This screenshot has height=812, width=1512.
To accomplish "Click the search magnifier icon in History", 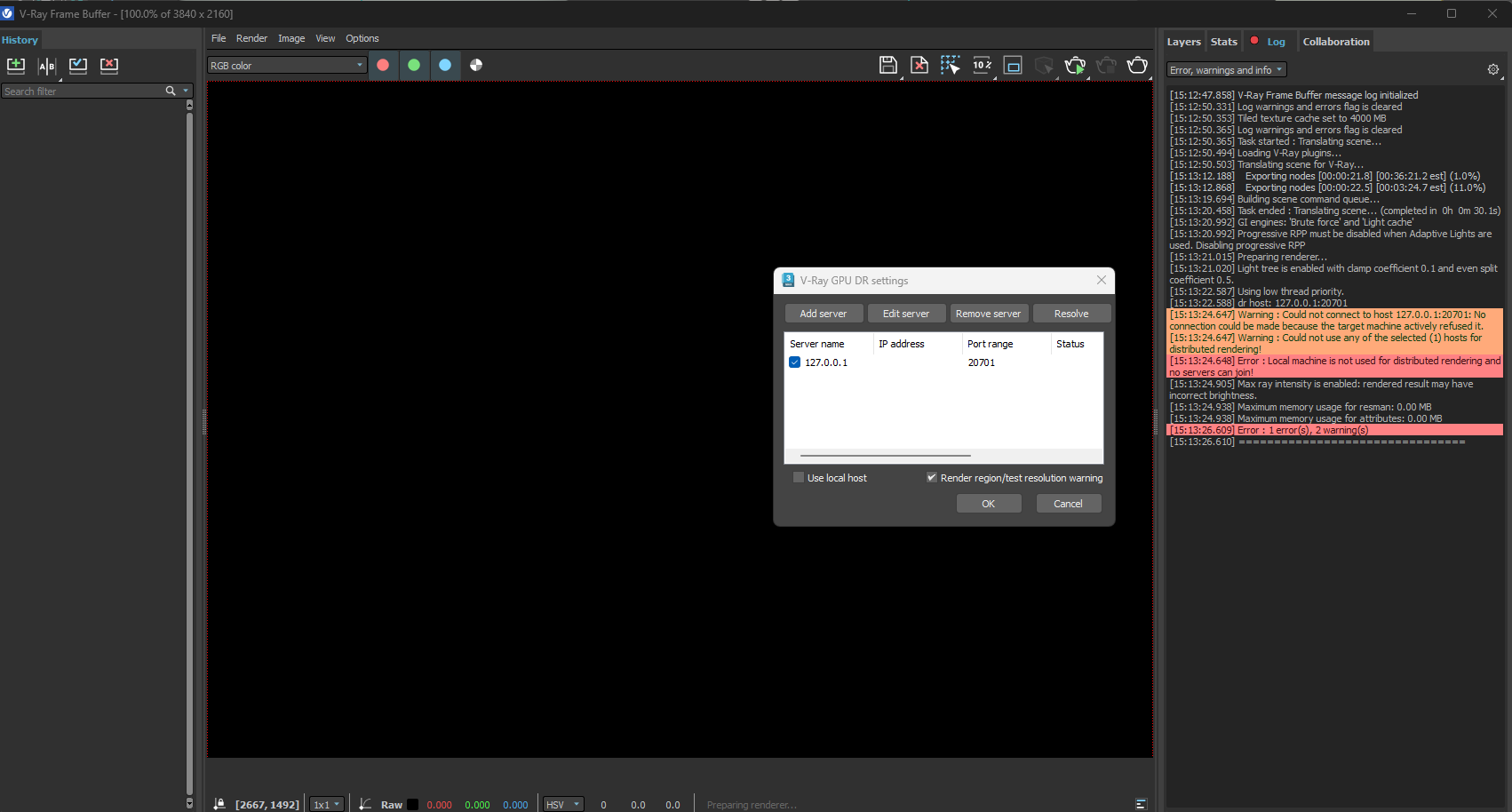I will pyautogui.click(x=171, y=91).
